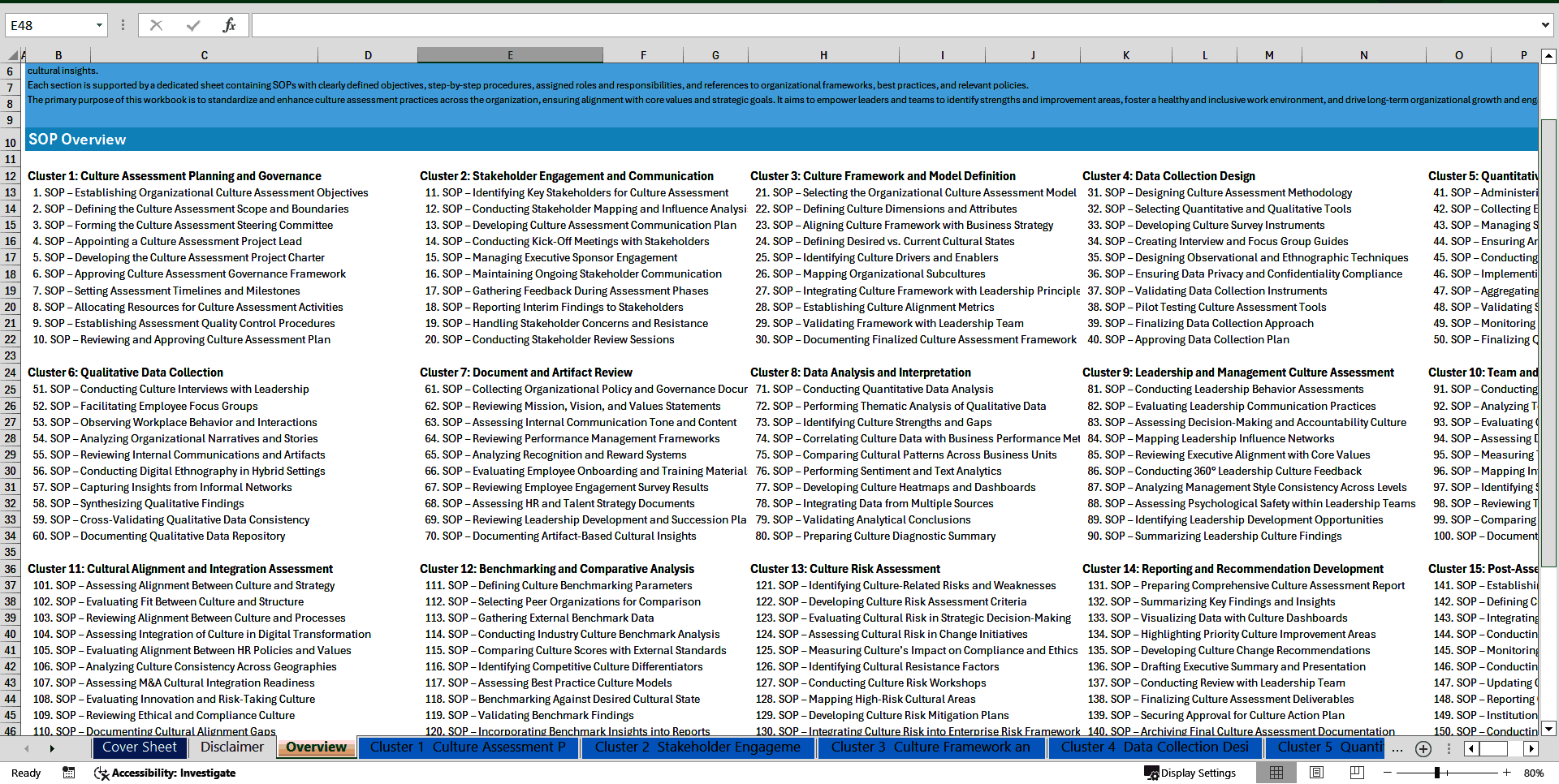Image resolution: width=1559 pixels, height=784 pixels.
Task: Open the macro recording icon in status bar
Action: point(69,773)
